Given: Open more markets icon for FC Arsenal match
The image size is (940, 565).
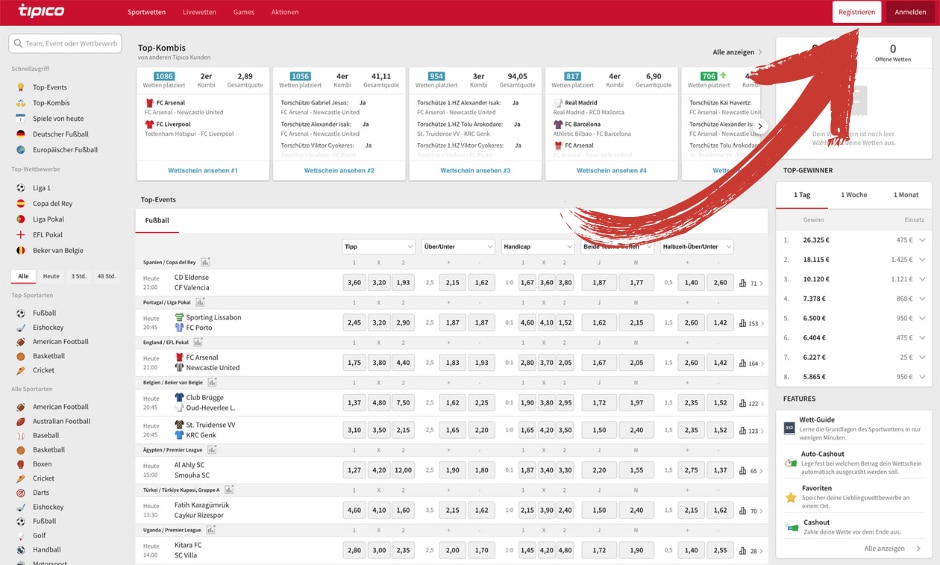Looking at the screenshot, I should [x=743, y=363].
